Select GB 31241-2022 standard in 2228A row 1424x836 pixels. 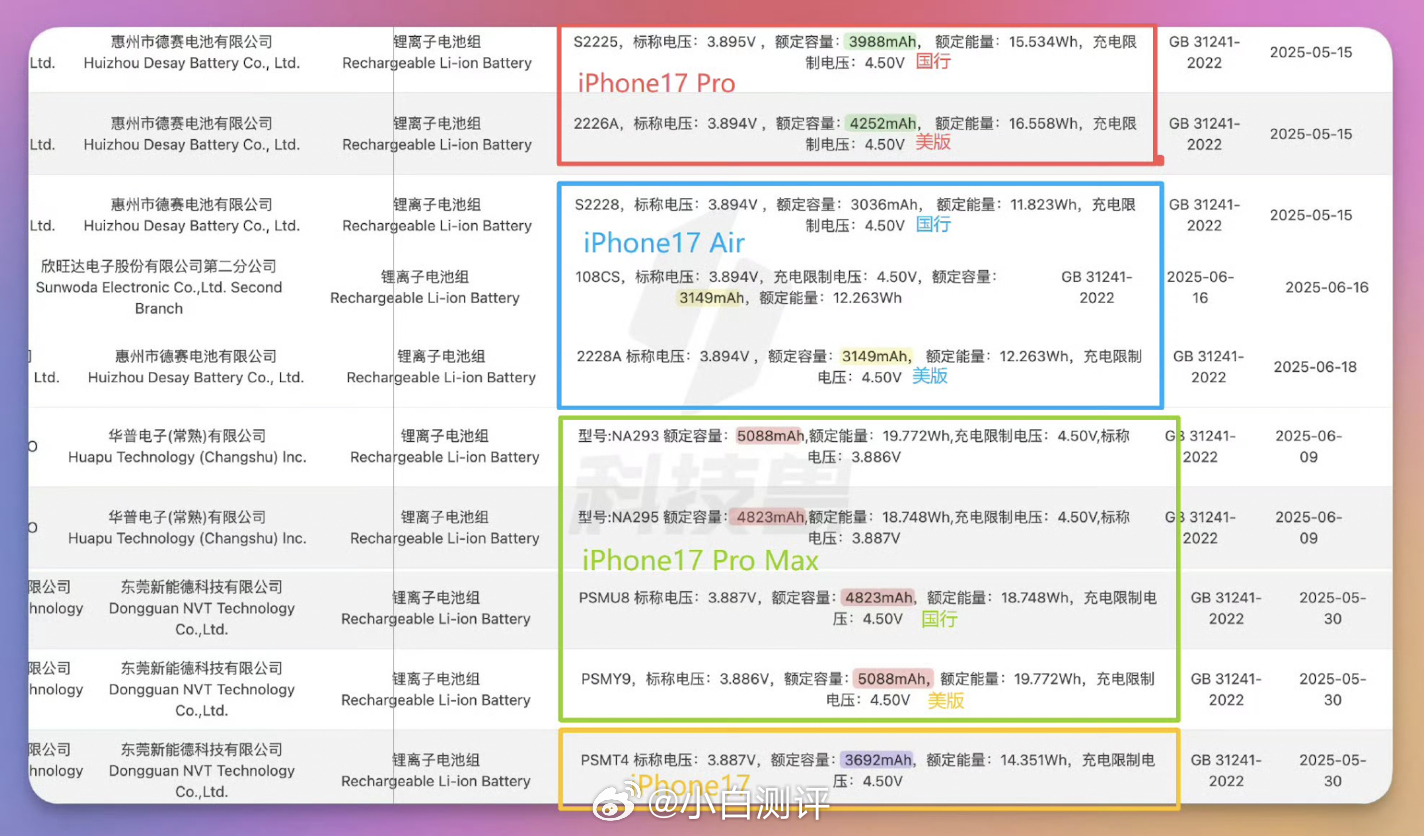click(1208, 366)
